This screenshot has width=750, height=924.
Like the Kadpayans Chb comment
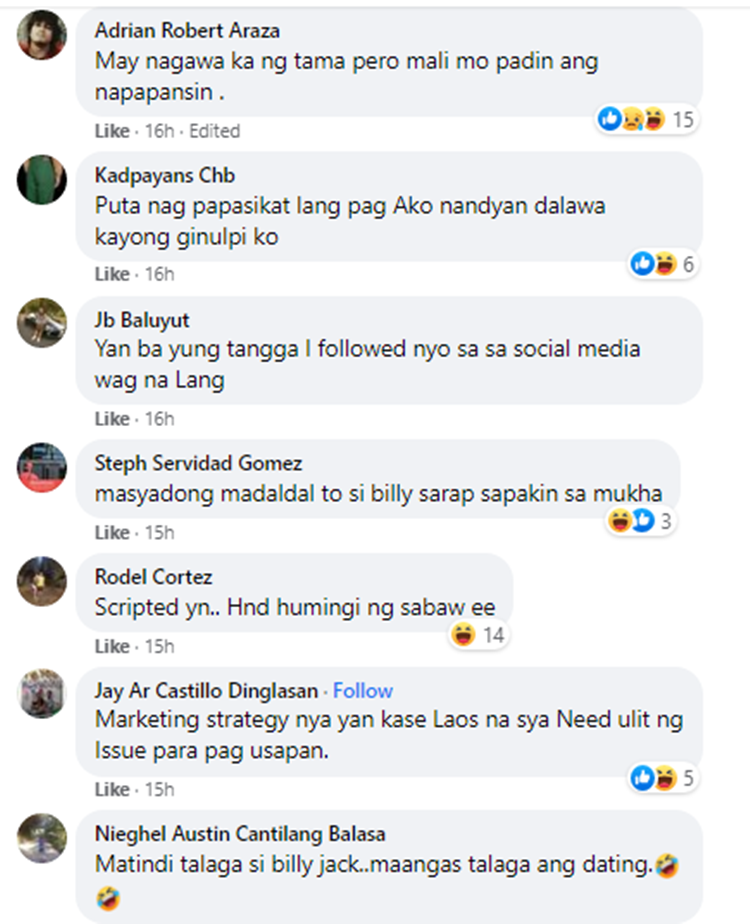[112, 274]
